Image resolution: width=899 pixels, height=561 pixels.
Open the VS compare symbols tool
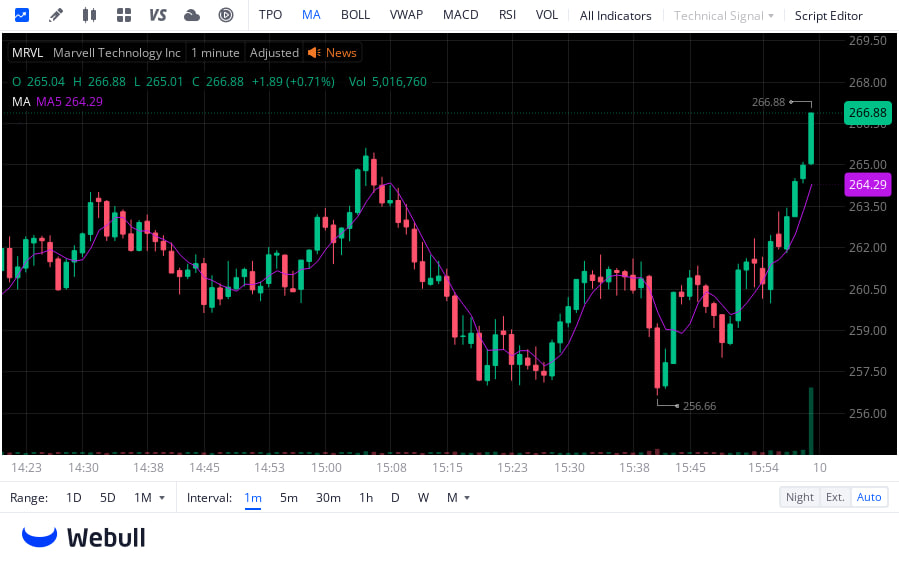pyautogui.click(x=158, y=15)
